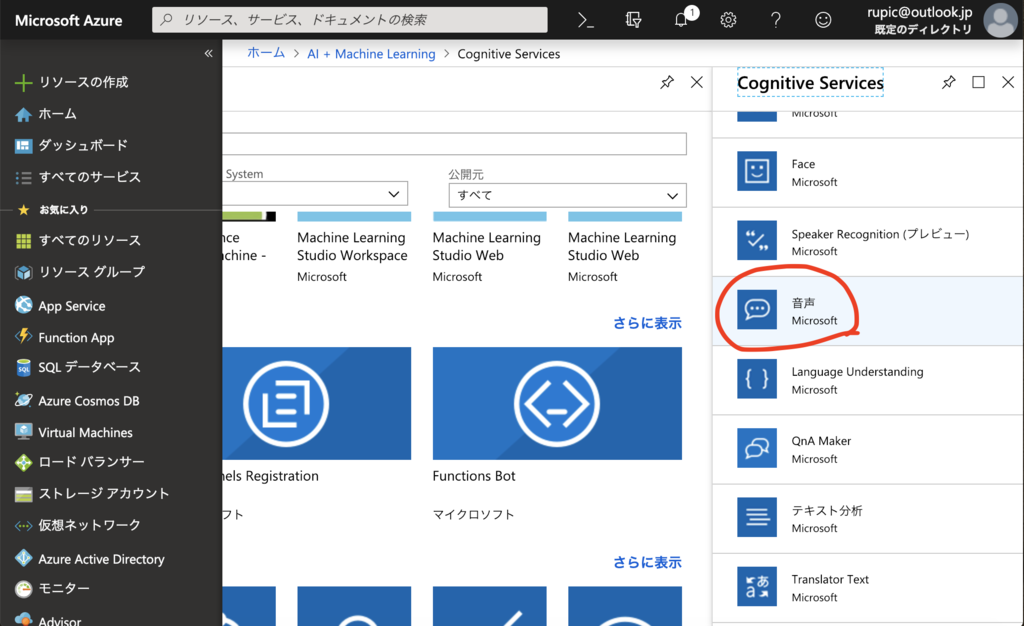Open the notifications bell
This screenshot has height=626, width=1024.
coord(682,20)
